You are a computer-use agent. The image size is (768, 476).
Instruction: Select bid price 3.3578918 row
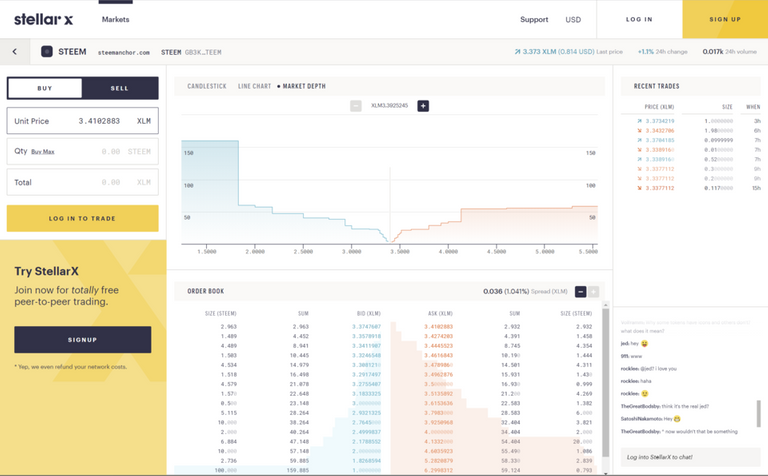pyautogui.click(x=366, y=336)
